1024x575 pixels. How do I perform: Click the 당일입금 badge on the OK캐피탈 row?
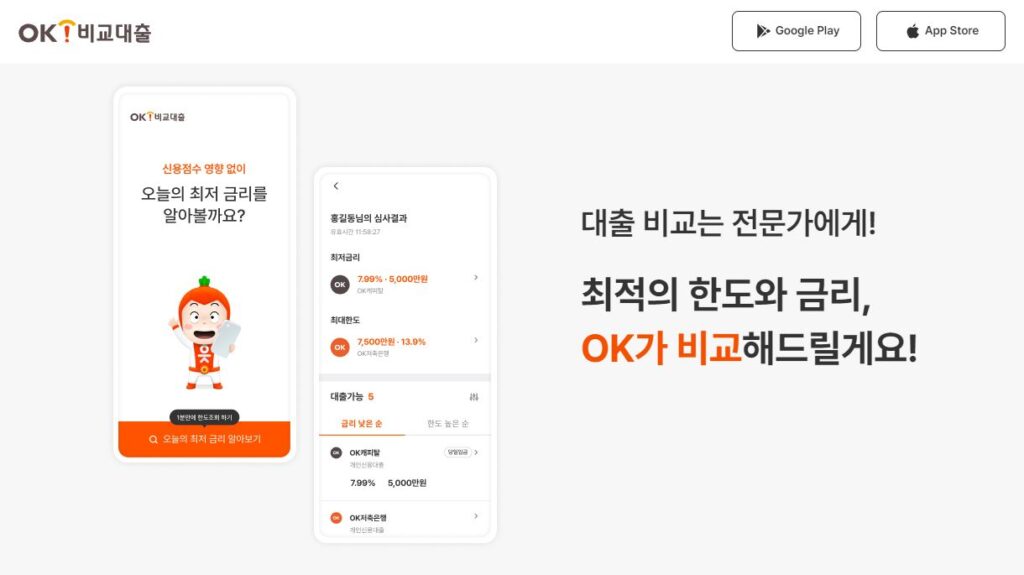tap(457, 452)
